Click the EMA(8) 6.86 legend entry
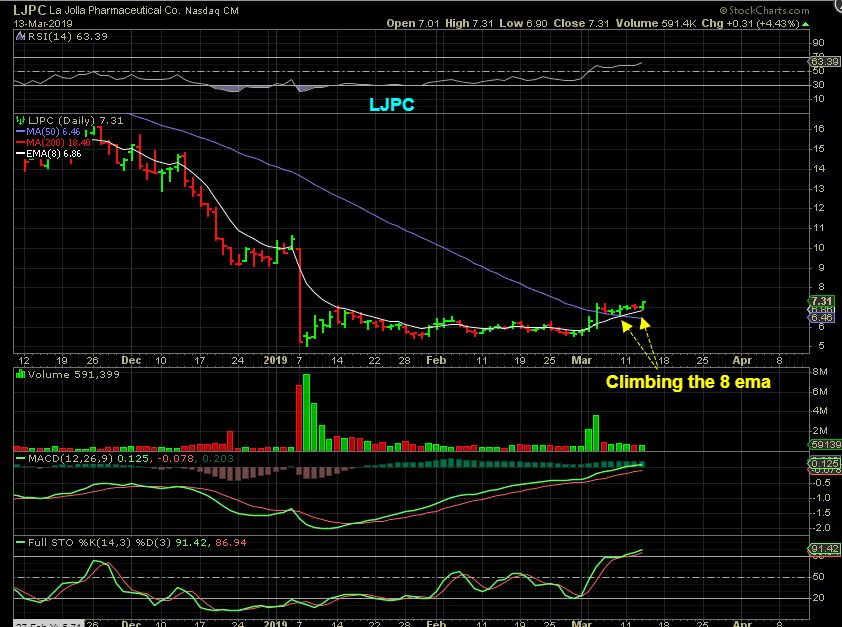This screenshot has width=842, height=627. point(54,154)
